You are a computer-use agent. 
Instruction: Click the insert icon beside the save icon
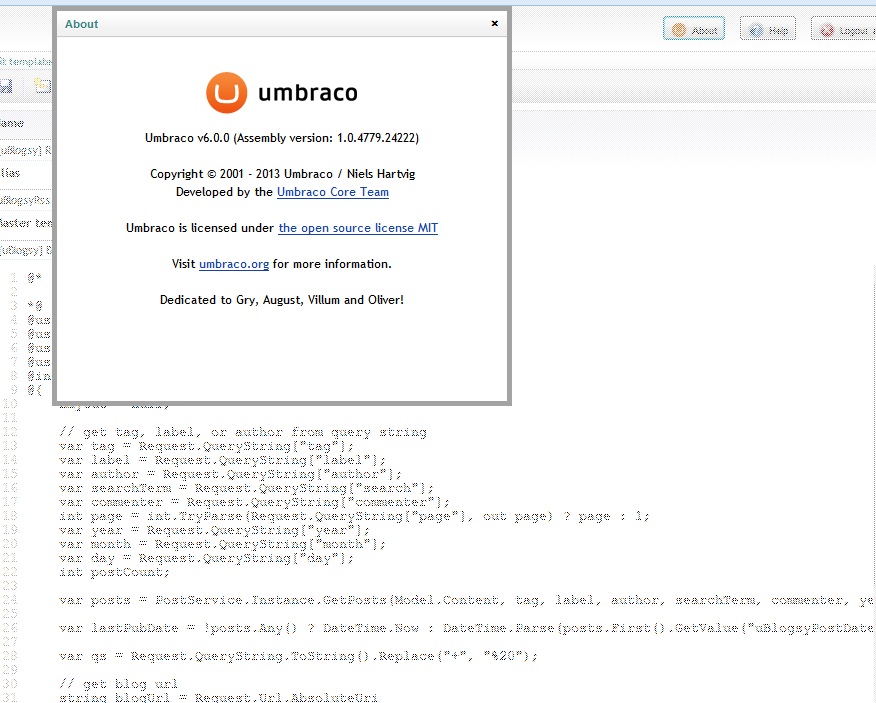pos(42,86)
